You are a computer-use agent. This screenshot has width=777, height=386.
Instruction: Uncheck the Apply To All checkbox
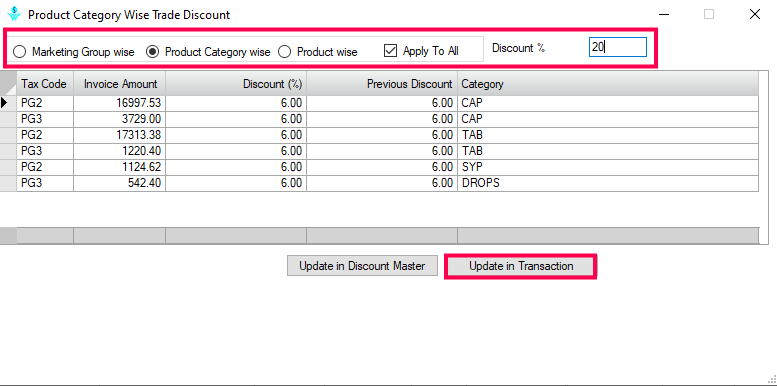391,51
